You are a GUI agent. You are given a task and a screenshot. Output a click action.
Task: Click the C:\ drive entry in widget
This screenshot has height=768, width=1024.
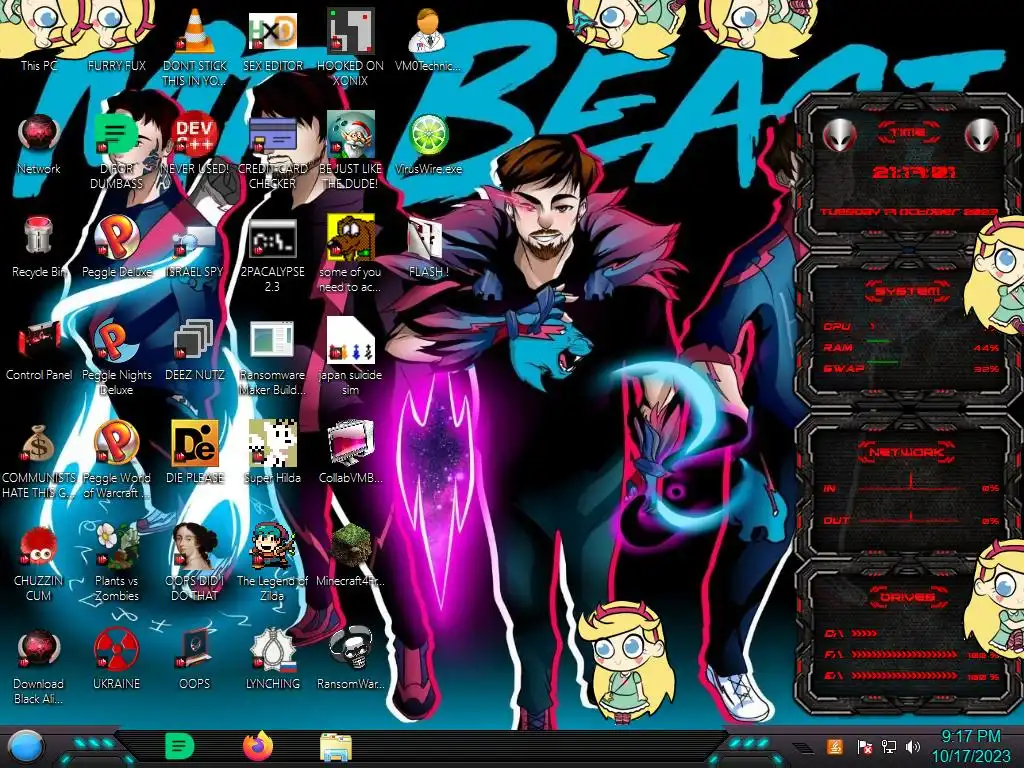pos(850,633)
